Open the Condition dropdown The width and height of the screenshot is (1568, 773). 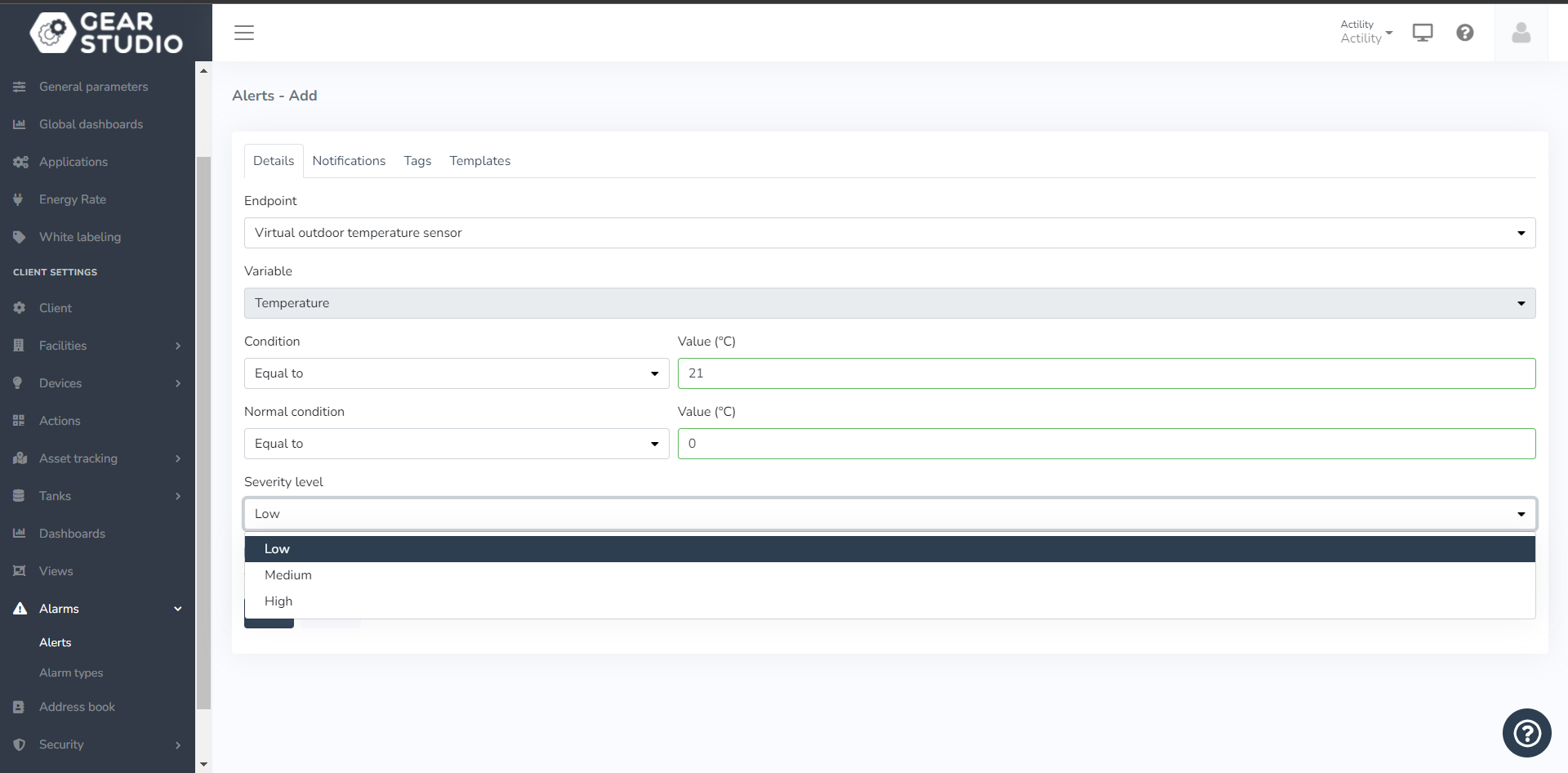(456, 373)
